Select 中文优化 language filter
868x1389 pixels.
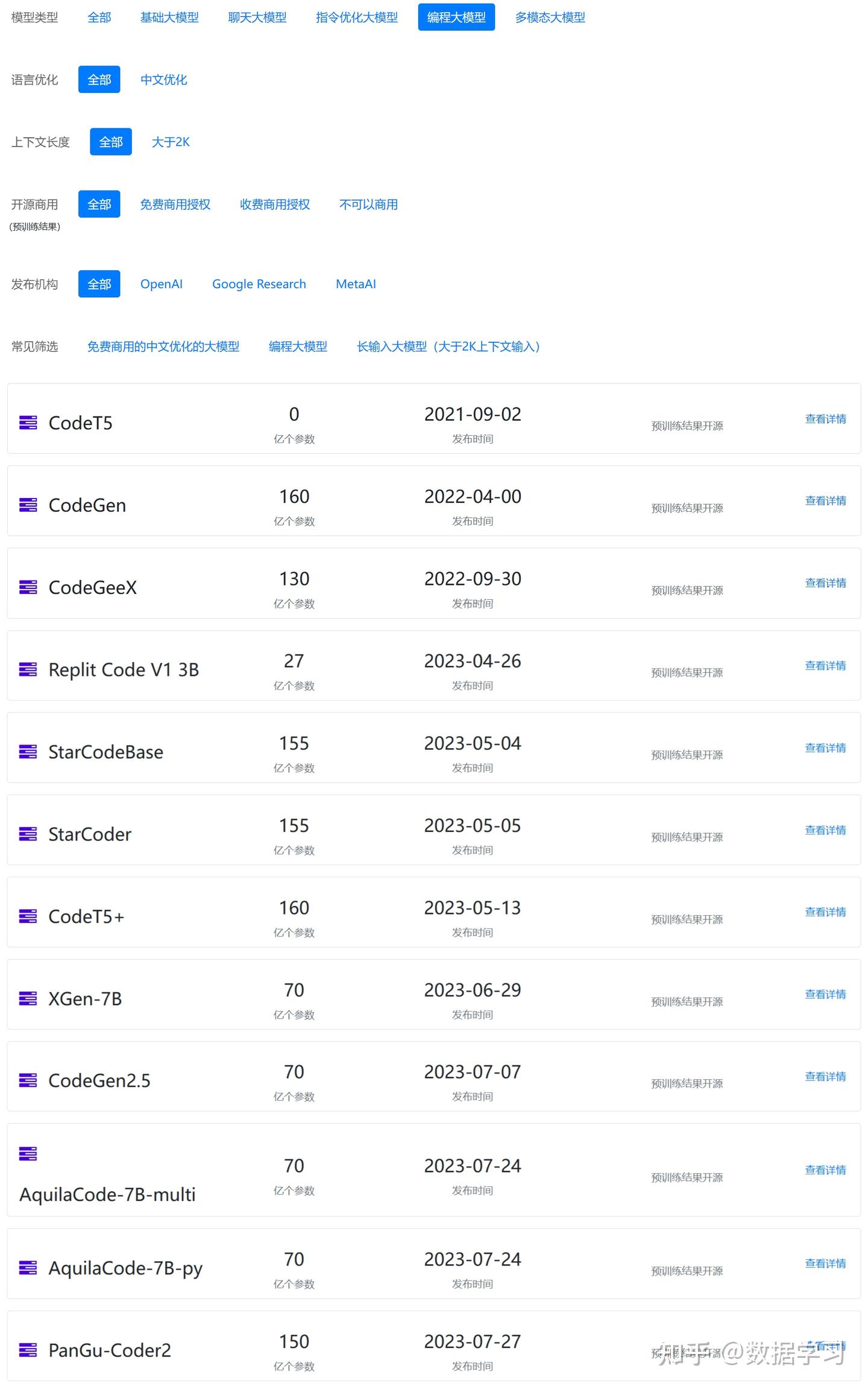(163, 80)
